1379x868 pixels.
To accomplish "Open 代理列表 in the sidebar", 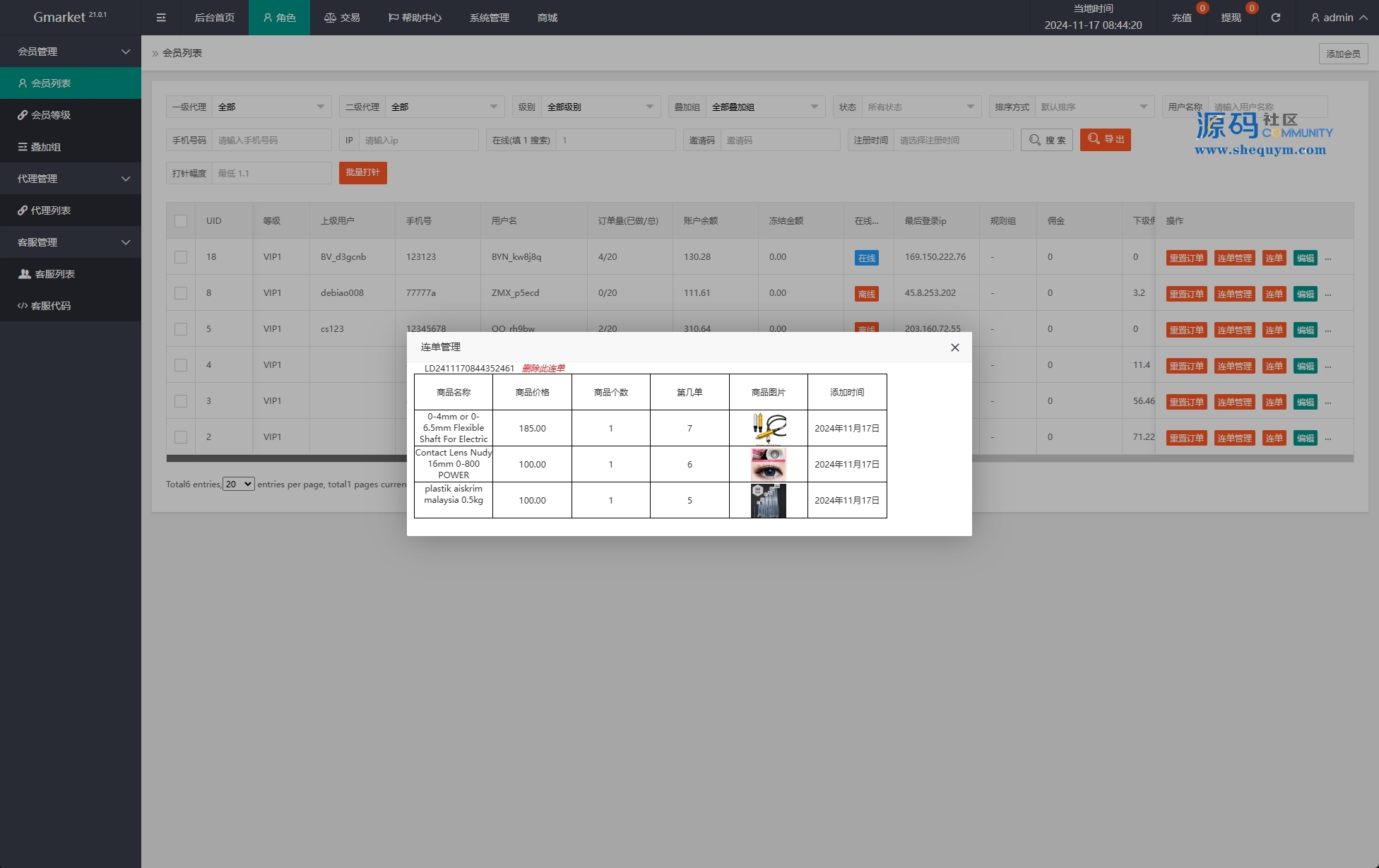I will pyautogui.click(x=50, y=210).
